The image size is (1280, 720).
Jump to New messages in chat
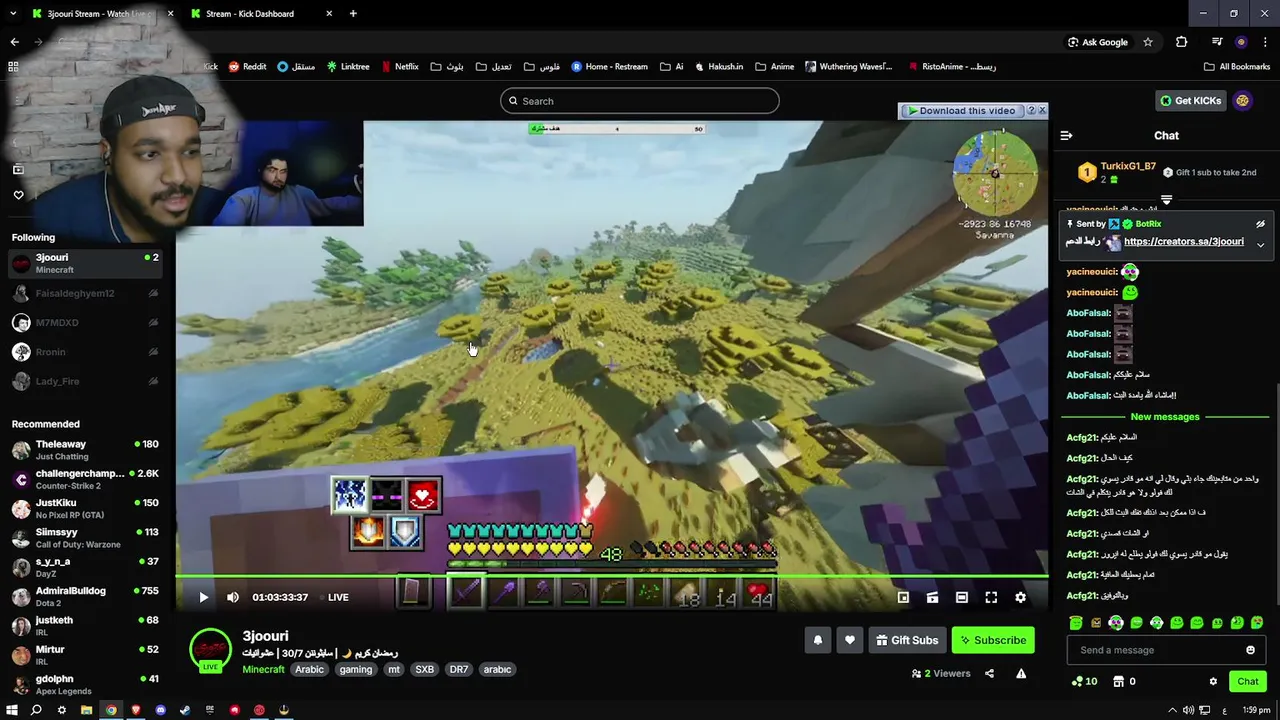(x=1164, y=417)
